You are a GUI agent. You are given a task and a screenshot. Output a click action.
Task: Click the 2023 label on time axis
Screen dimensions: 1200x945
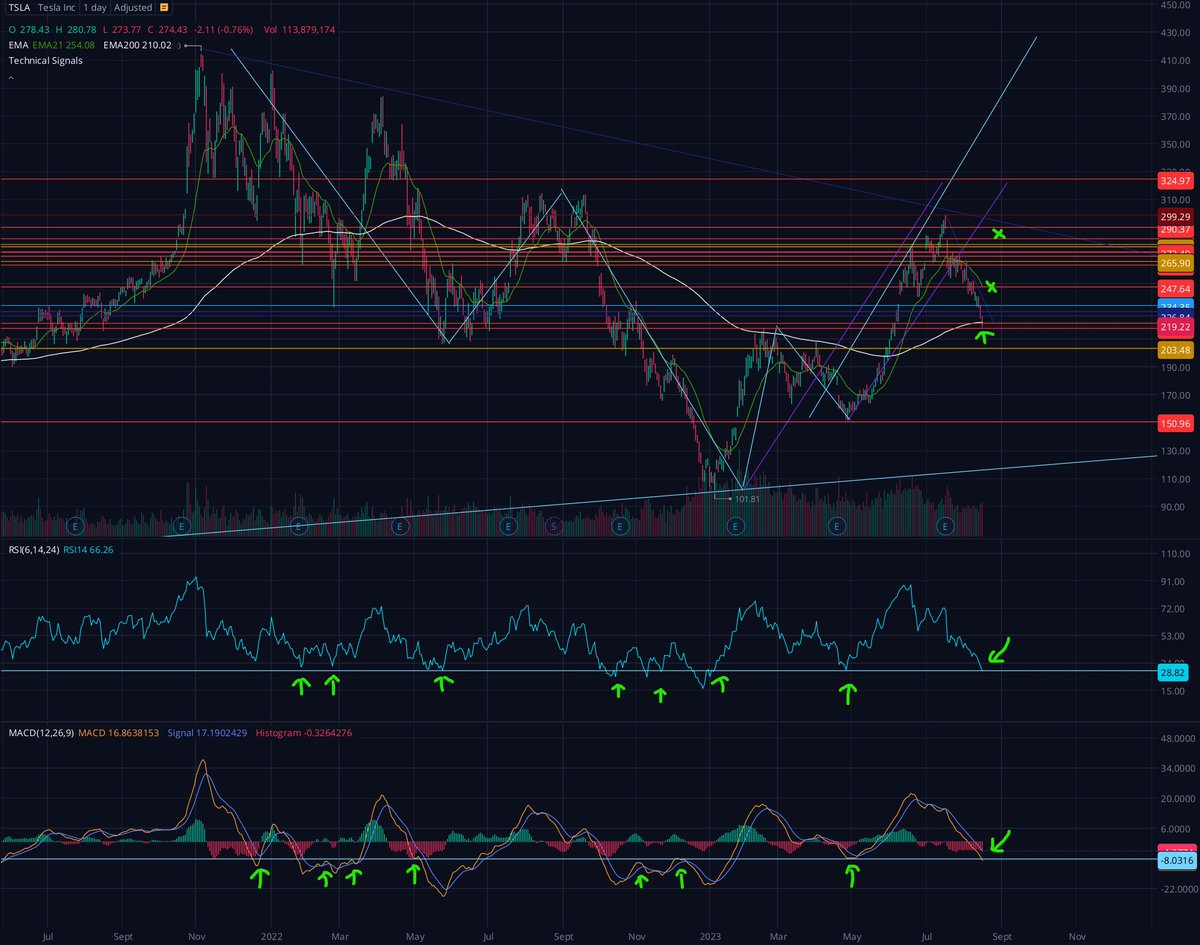pos(709,935)
